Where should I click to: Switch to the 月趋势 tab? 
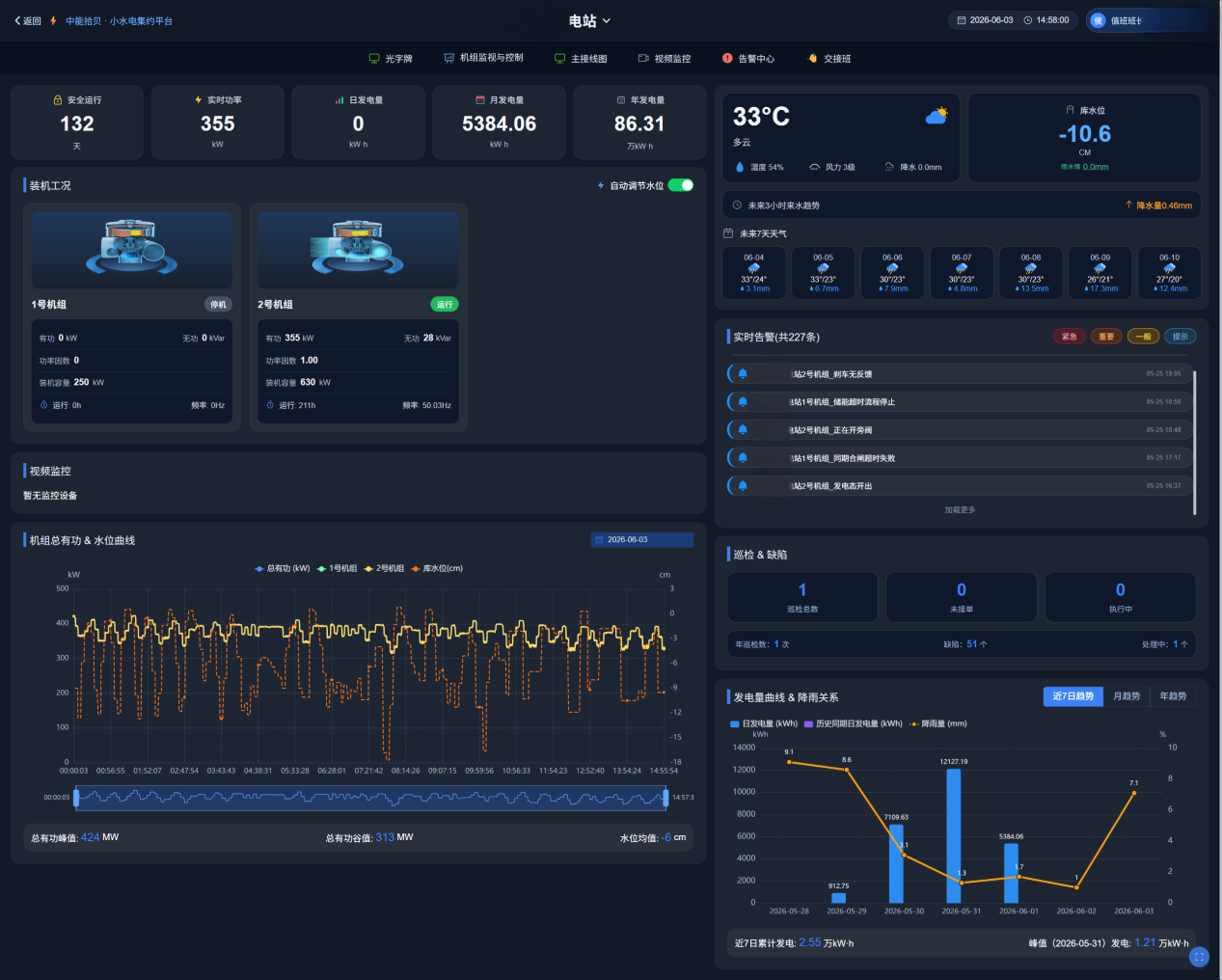[x=1127, y=696]
